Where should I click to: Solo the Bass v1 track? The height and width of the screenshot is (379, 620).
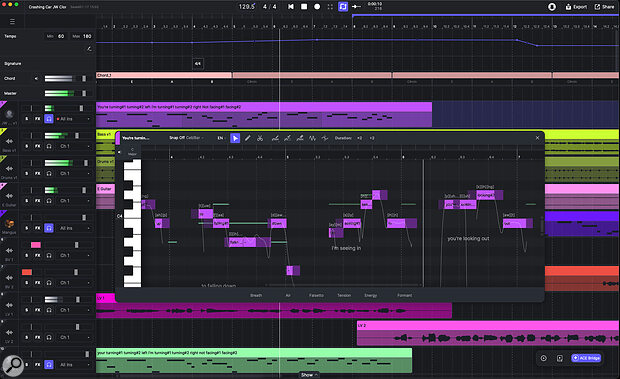[x=27, y=146]
